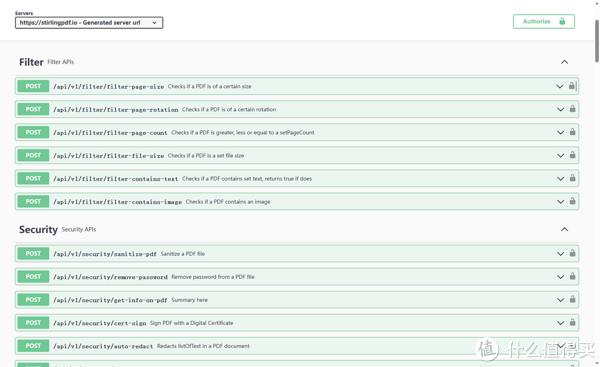
Task: Click the sanitize-pdf endpoint path
Action: (x=105, y=254)
